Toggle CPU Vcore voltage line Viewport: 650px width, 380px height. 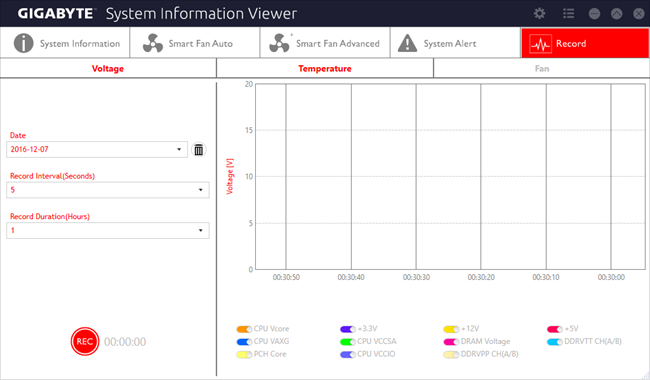(244, 329)
